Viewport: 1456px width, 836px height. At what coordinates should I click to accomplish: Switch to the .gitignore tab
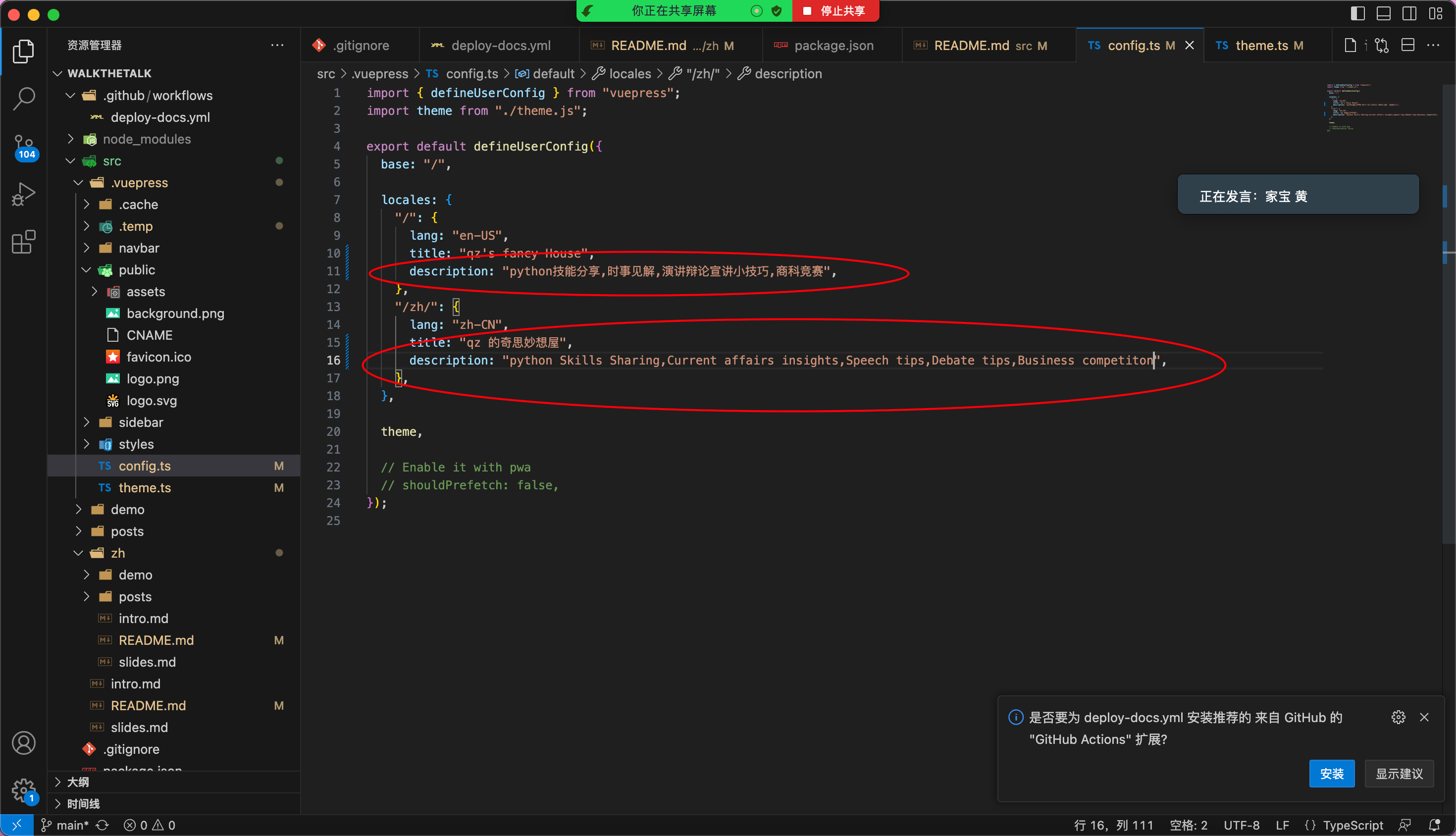pyautogui.click(x=360, y=46)
